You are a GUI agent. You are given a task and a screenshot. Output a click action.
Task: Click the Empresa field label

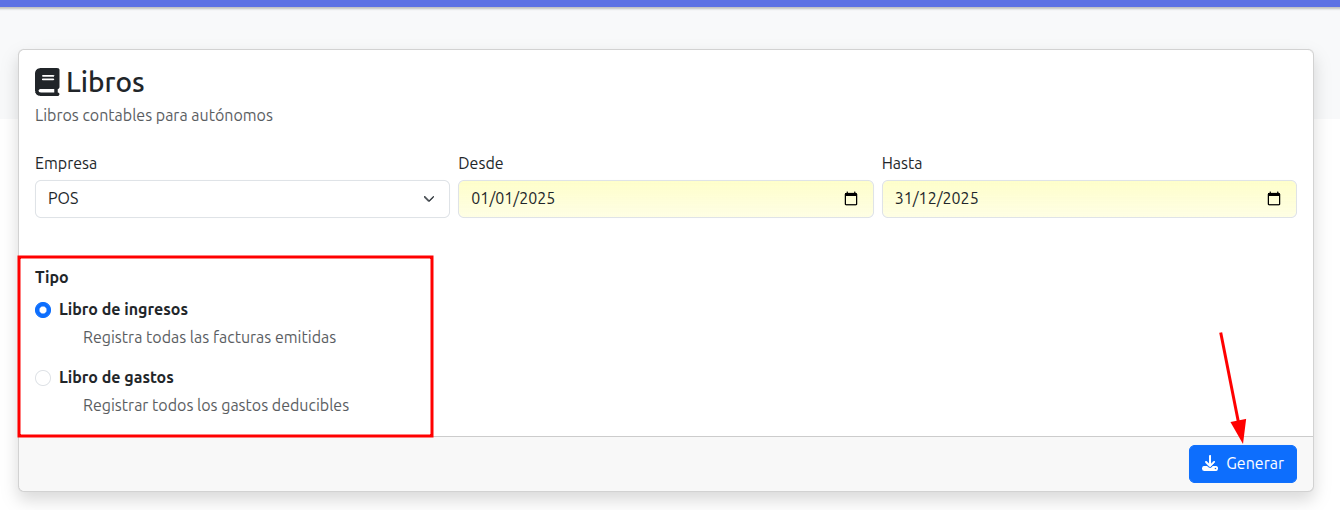[x=66, y=163]
